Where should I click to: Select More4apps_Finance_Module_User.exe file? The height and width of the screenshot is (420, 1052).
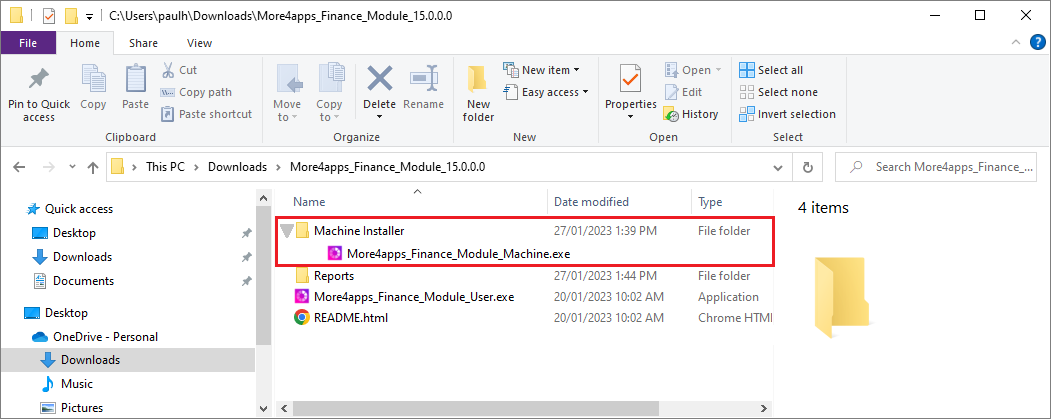click(x=414, y=297)
